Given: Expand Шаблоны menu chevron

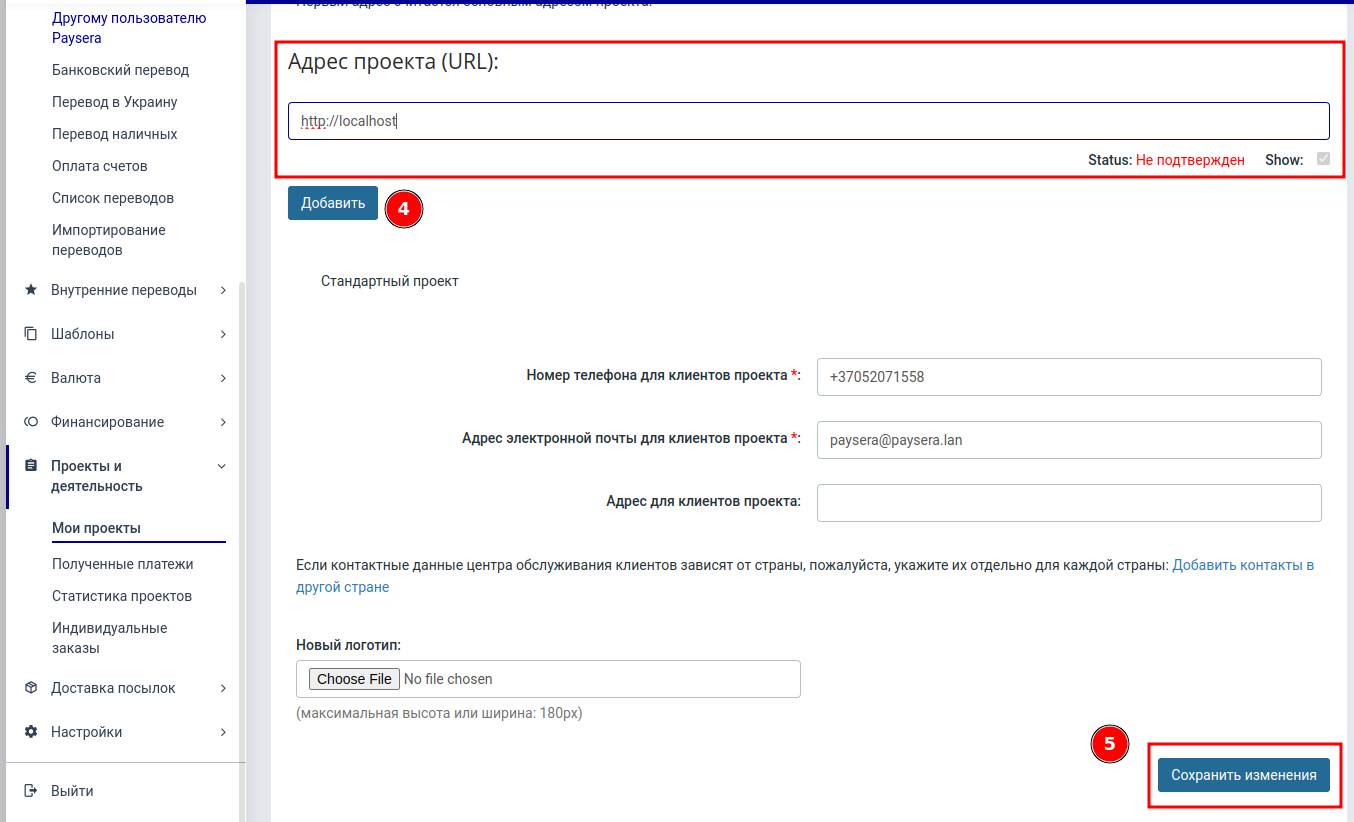Looking at the screenshot, I should click(x=223, y=334).
